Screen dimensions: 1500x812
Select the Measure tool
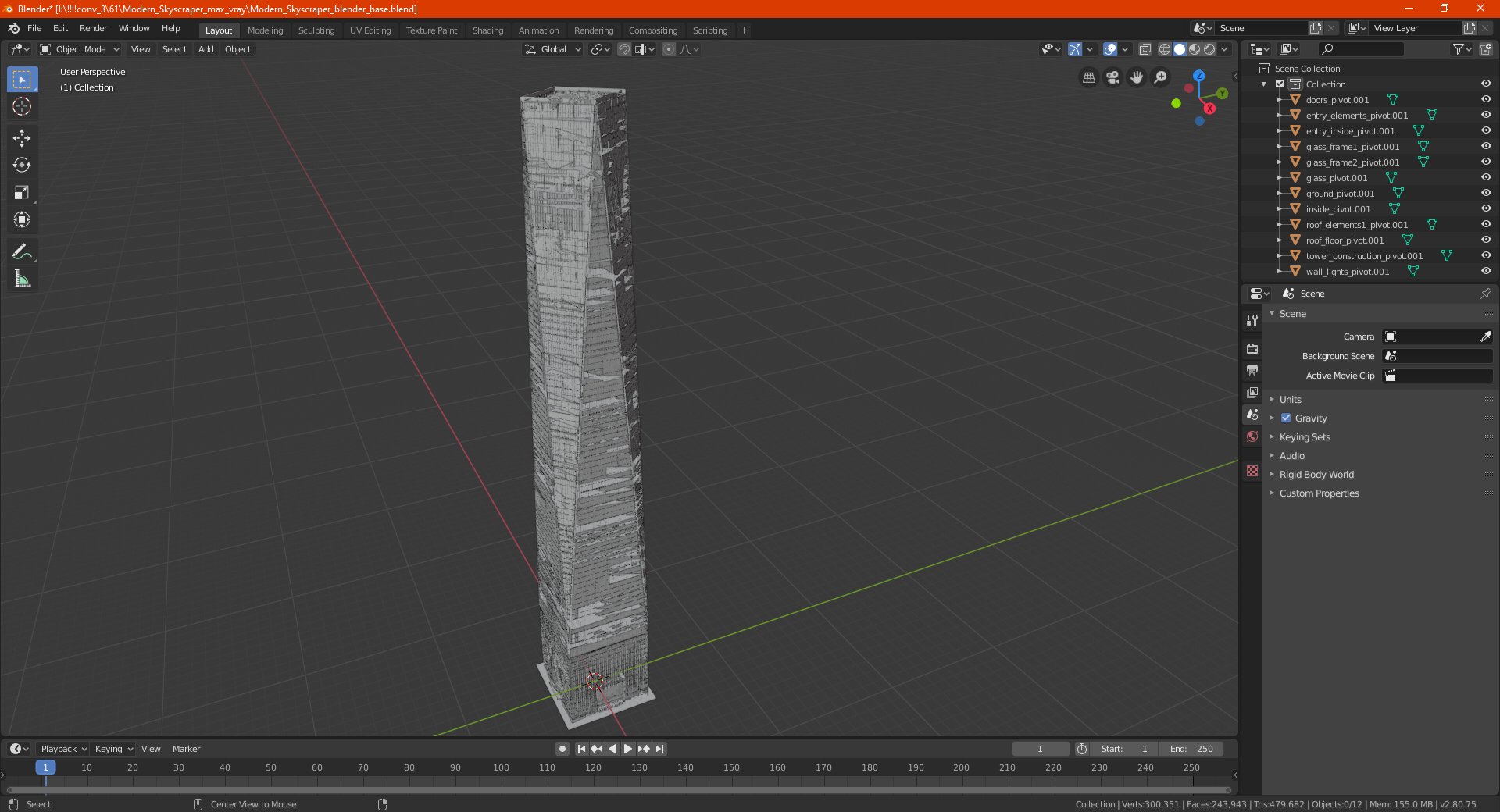[x=22, y=279]
